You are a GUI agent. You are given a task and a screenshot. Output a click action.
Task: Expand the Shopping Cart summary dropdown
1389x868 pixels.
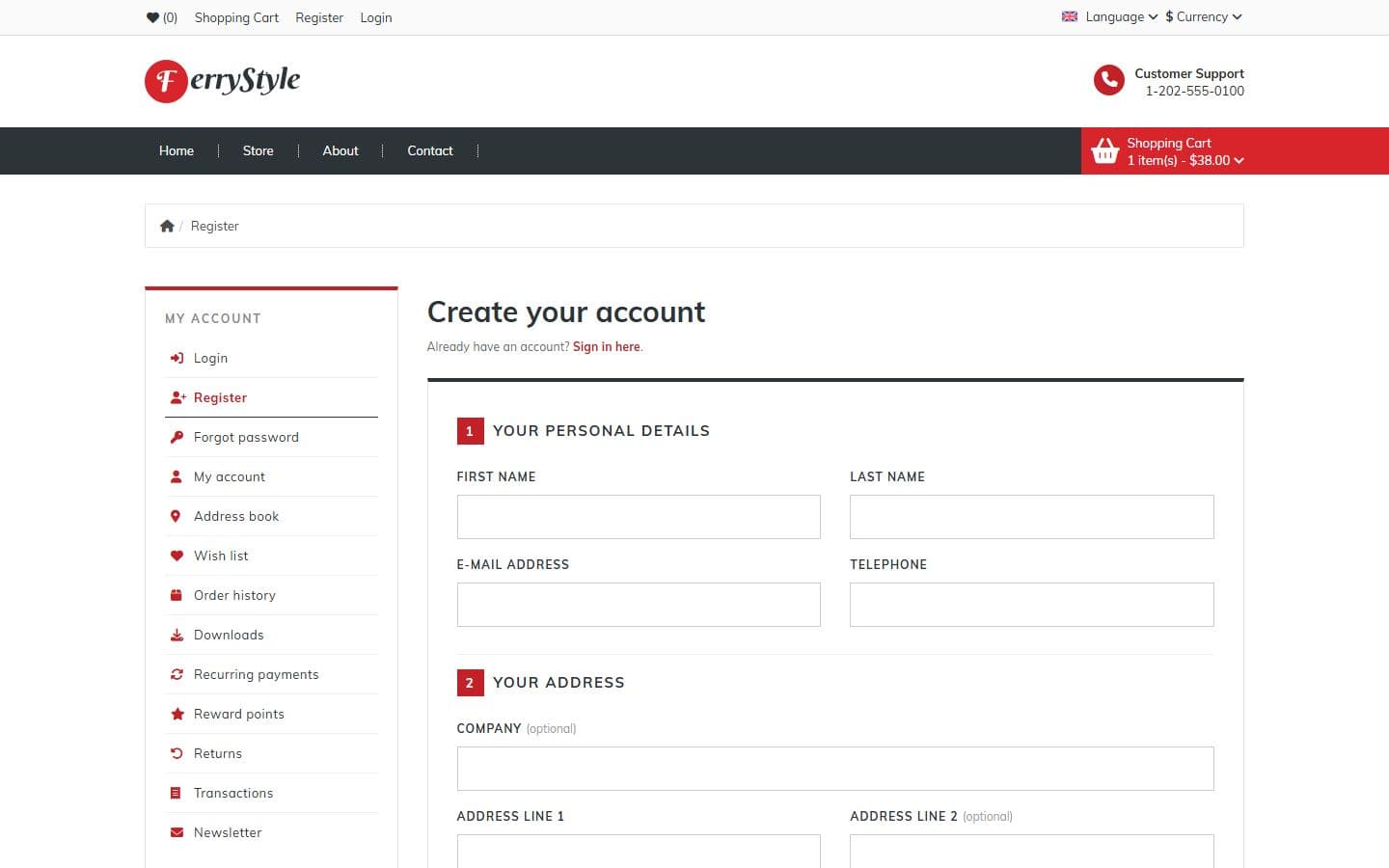1168,151
